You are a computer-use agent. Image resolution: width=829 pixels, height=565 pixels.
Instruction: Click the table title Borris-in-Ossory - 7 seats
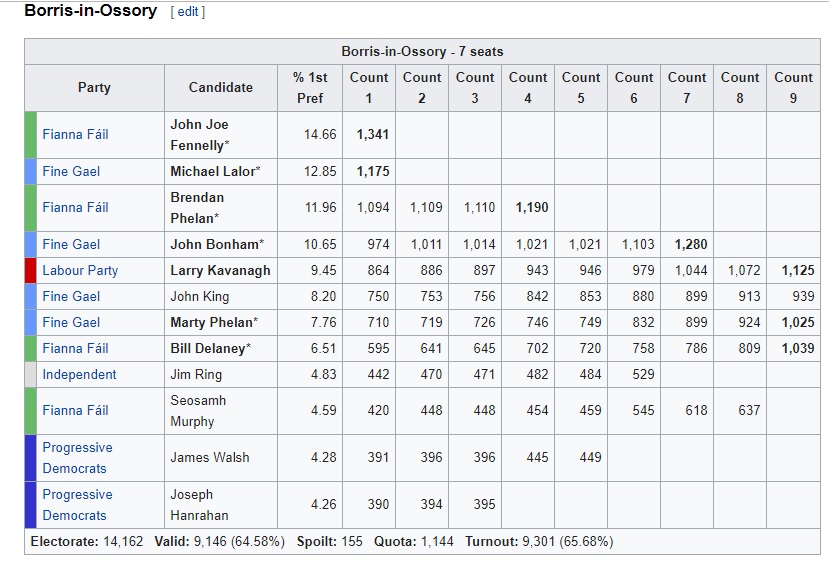point(422,52)
